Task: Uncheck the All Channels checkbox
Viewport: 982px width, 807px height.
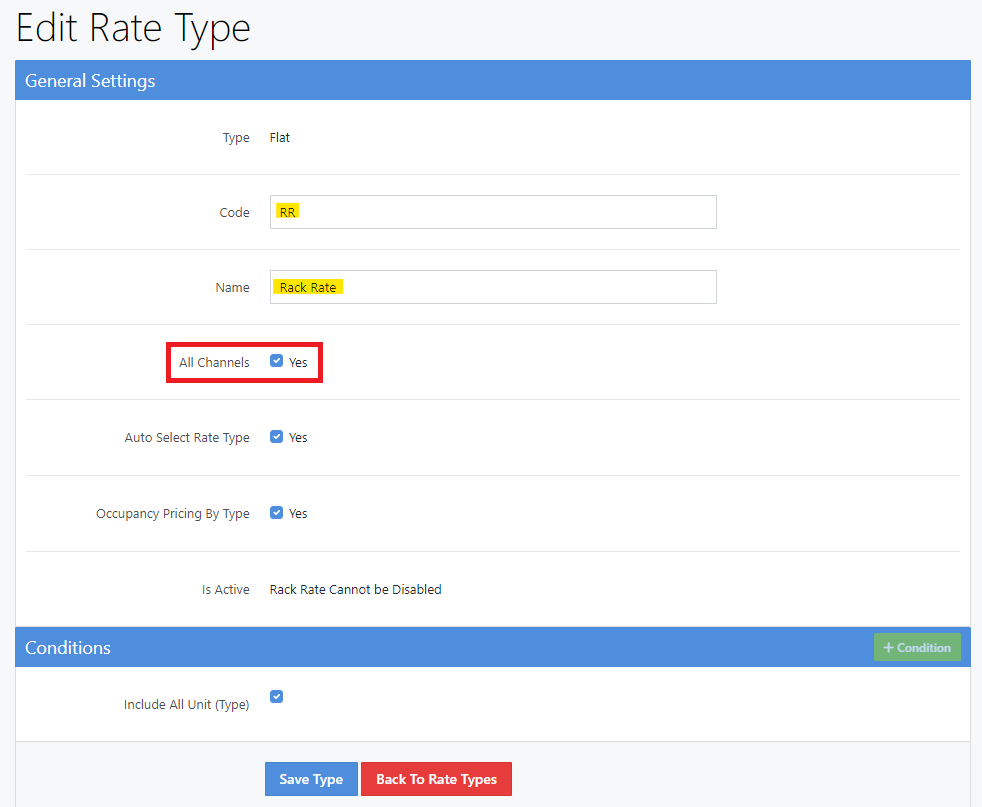Action: [x=277, y=361]
